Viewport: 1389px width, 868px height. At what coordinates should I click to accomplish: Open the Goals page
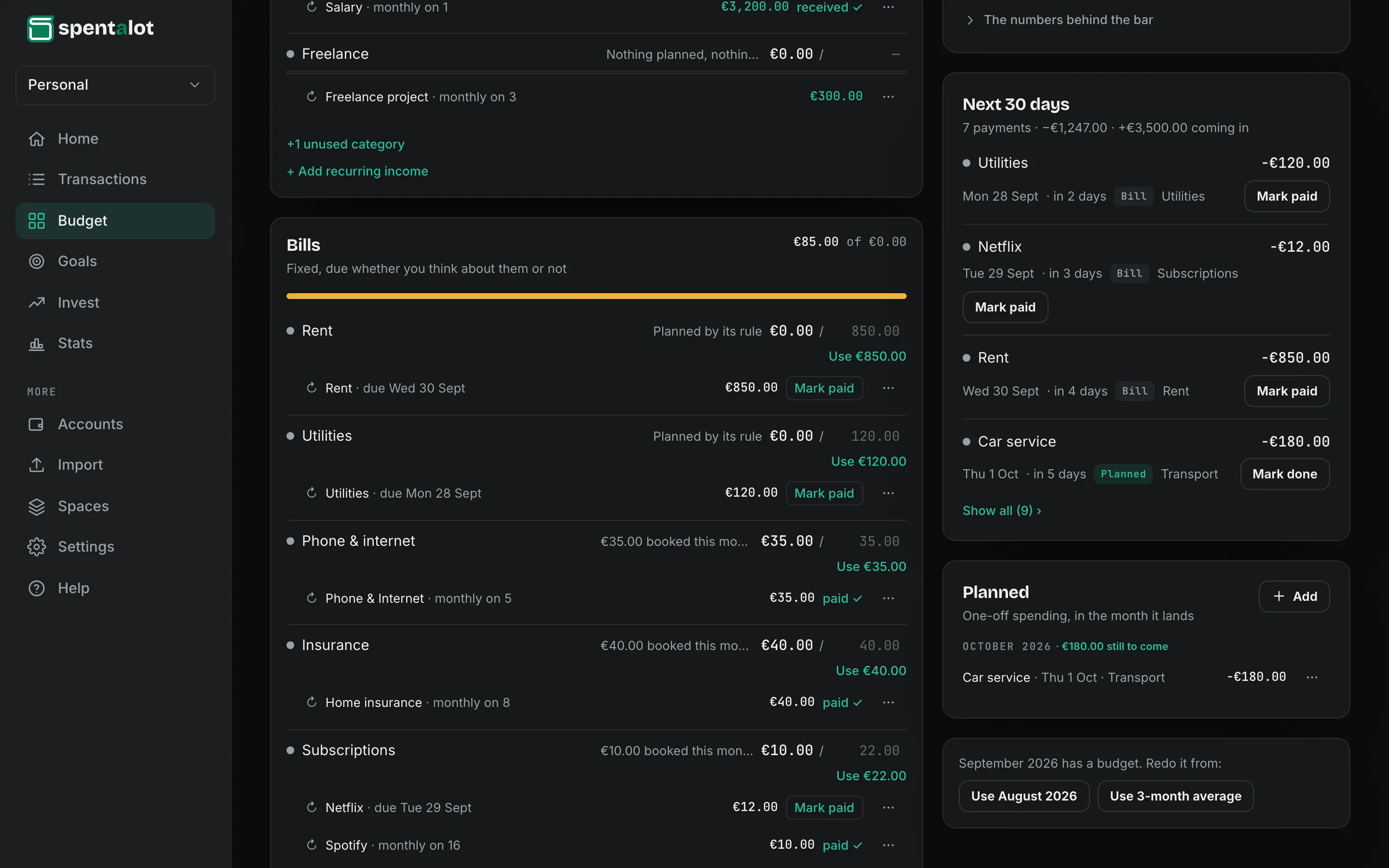pos(115,261)
